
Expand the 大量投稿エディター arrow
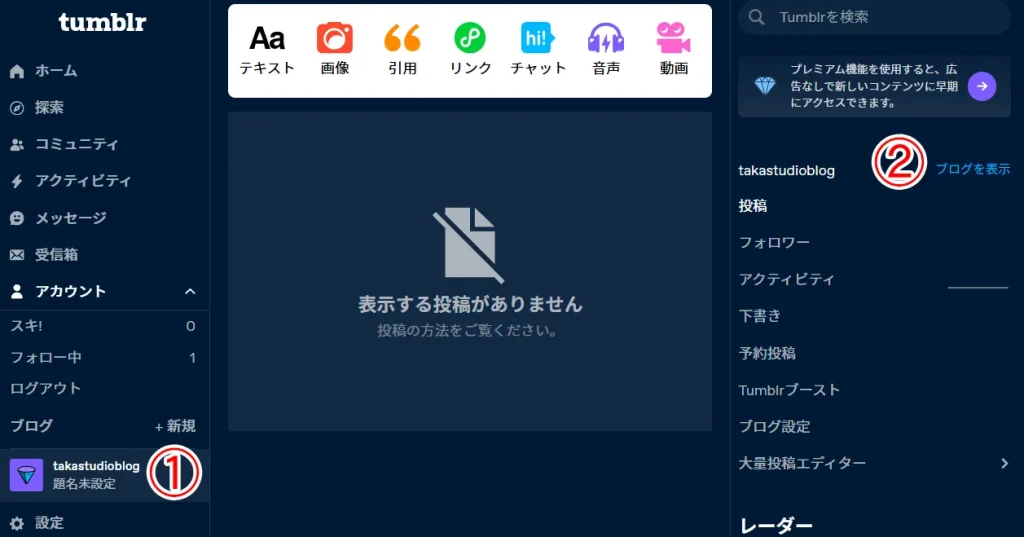click(x=1004, y=463)
